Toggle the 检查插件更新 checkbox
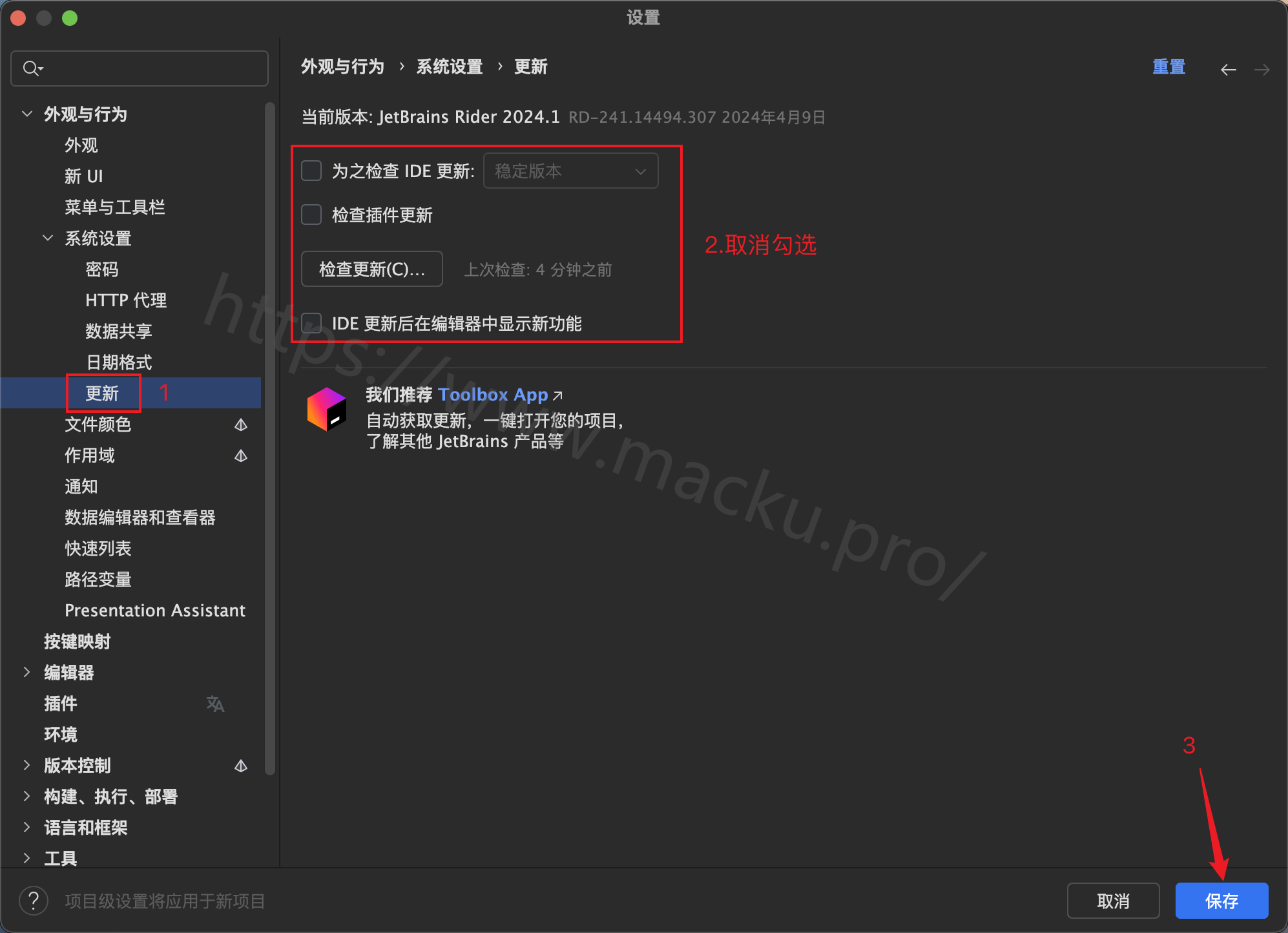This screenshot has width=1288, height=933. [311, 215]
